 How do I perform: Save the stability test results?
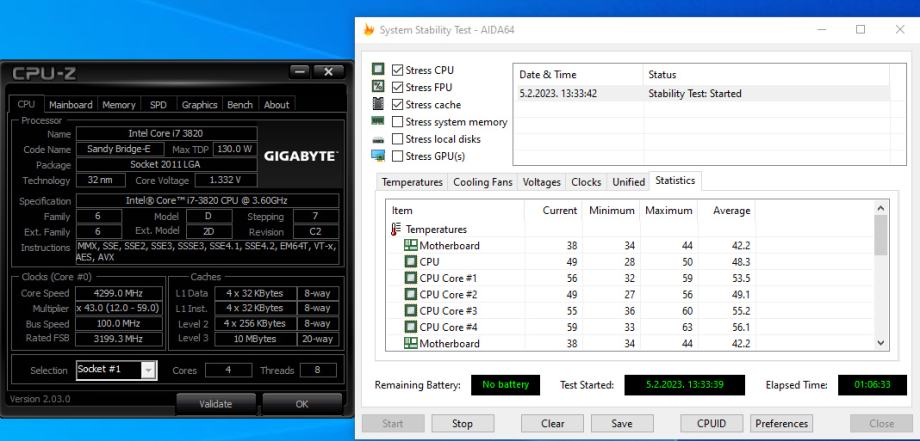tap(622, 423)
